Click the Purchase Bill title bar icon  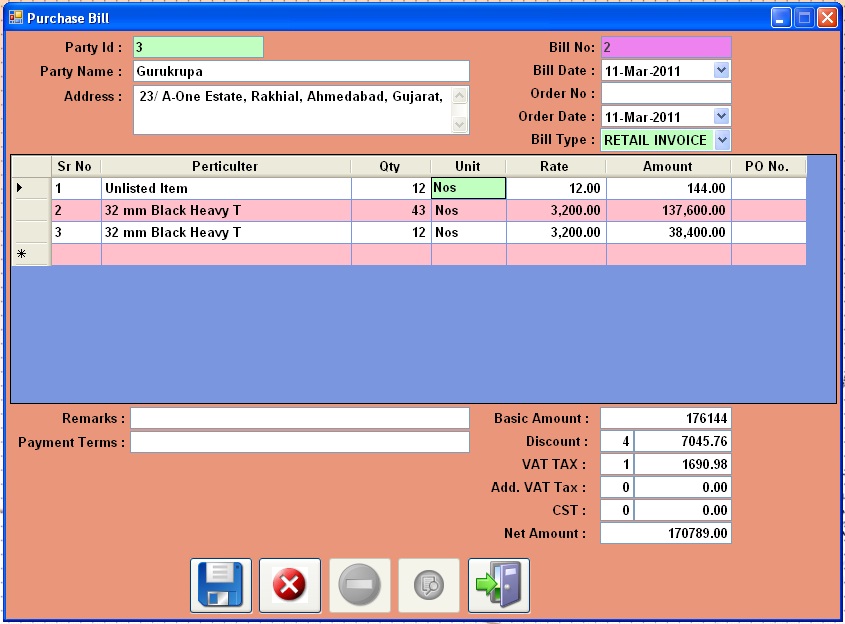(14, 17)
